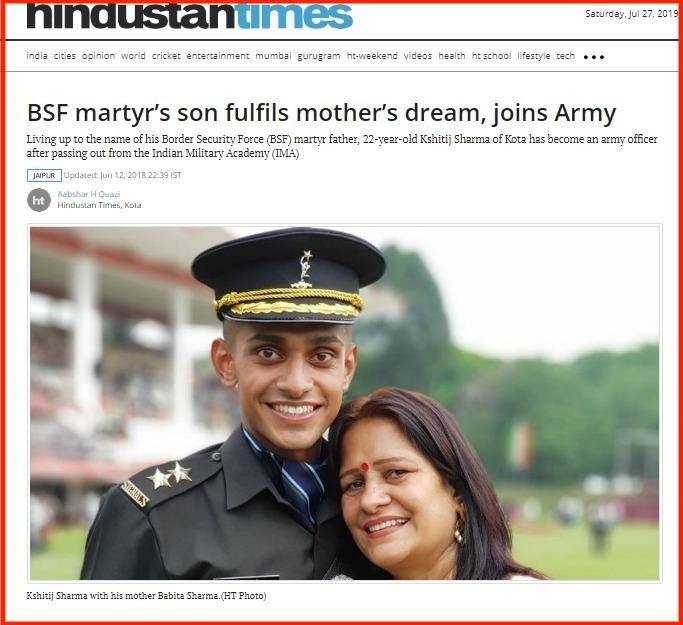
Task: Click the Hindustan Times logo
Action: point(190,17)
